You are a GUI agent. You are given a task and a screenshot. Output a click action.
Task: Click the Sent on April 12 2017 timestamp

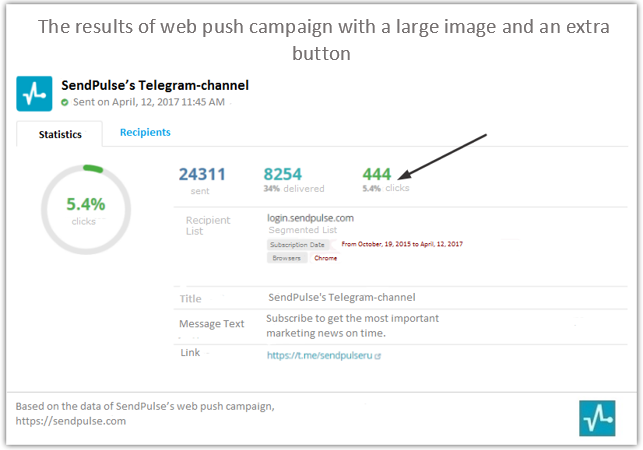pos(149,102)
